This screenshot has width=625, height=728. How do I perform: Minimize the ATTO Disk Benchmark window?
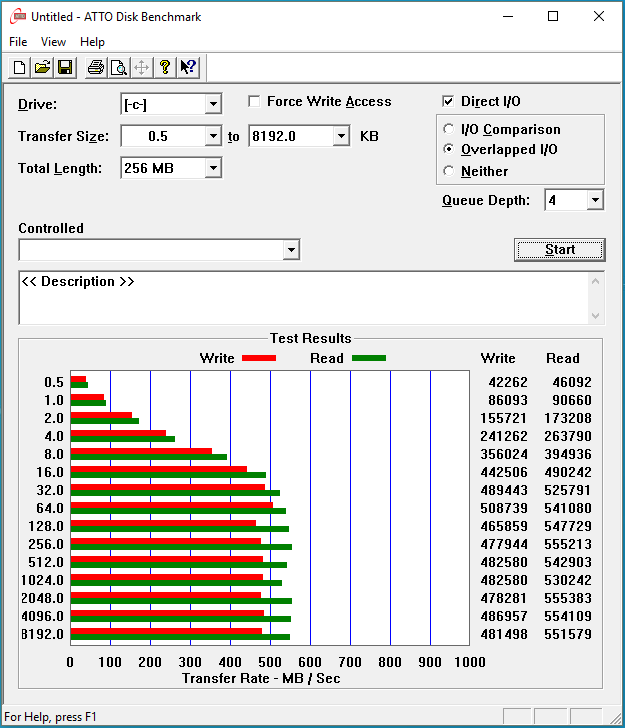point(508,16)
